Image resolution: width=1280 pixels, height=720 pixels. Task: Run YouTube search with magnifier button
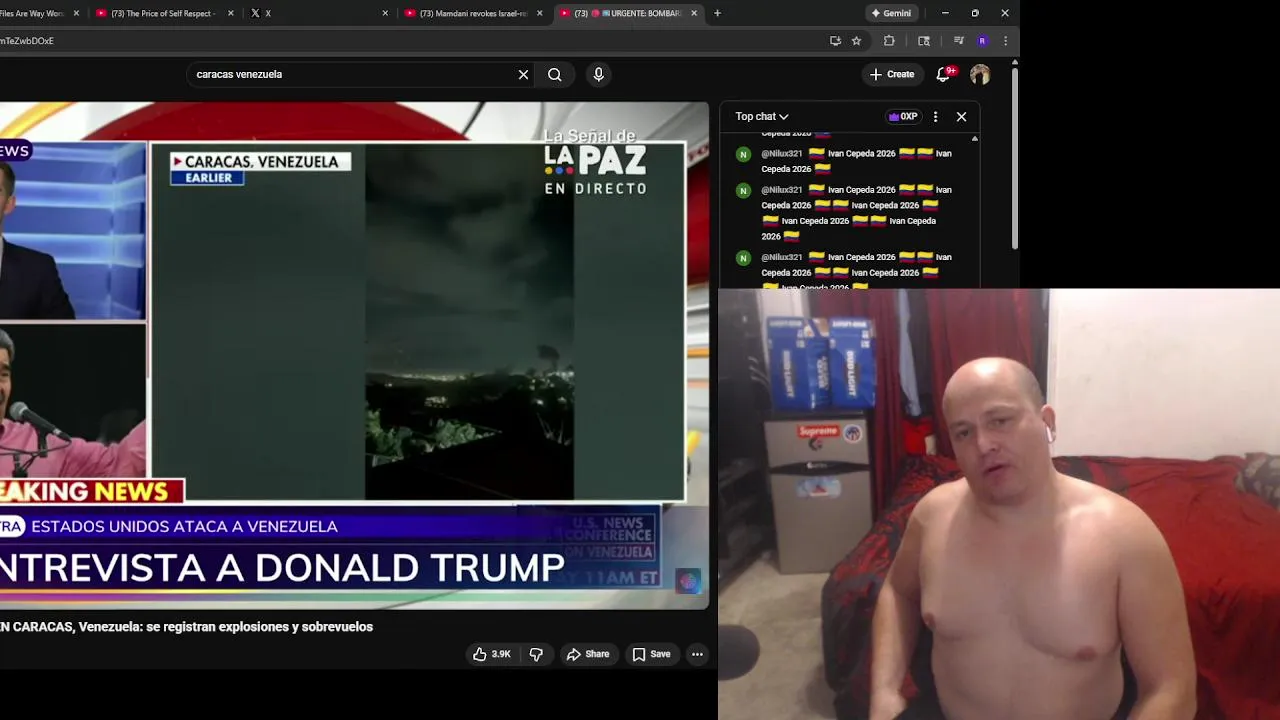[x=555, y=74]
